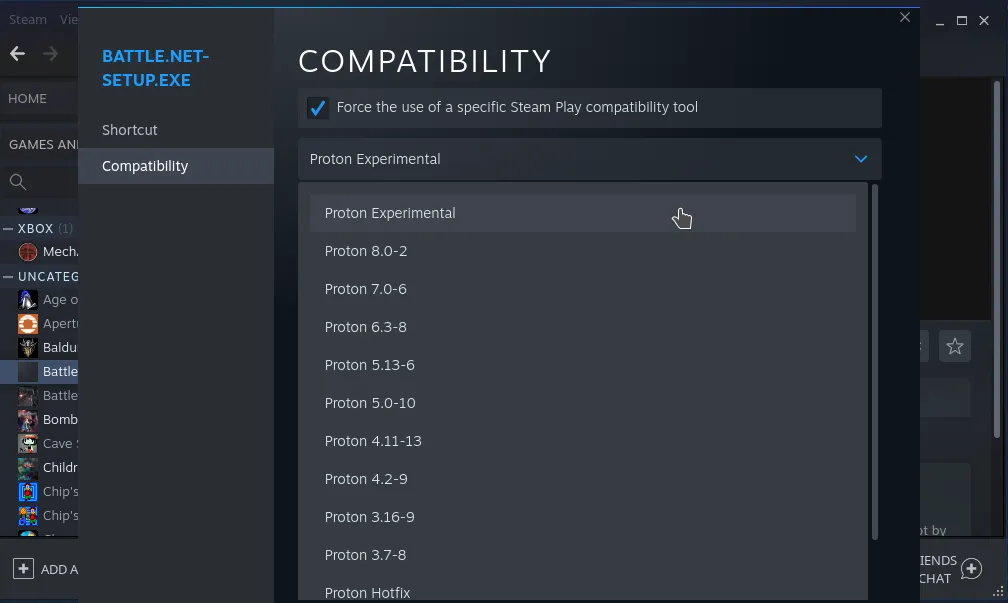Select Proton Experimental in dropdown list
1008x603 pixels.
[390, 213]
